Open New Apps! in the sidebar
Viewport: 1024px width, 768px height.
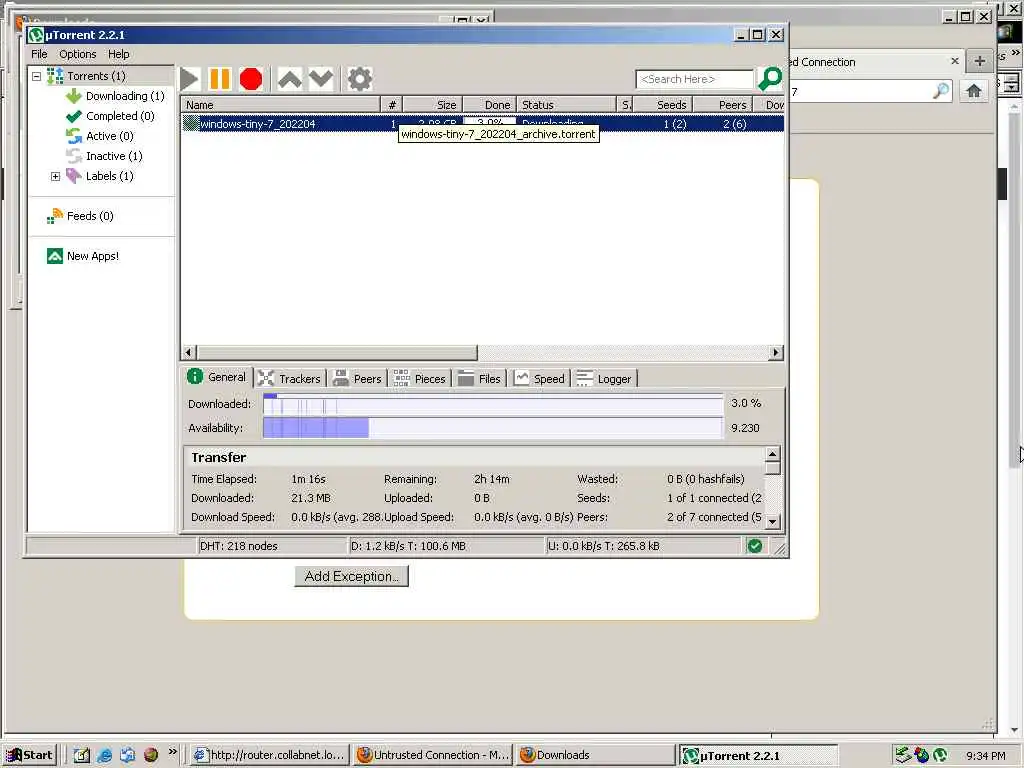tap(93, 256)
